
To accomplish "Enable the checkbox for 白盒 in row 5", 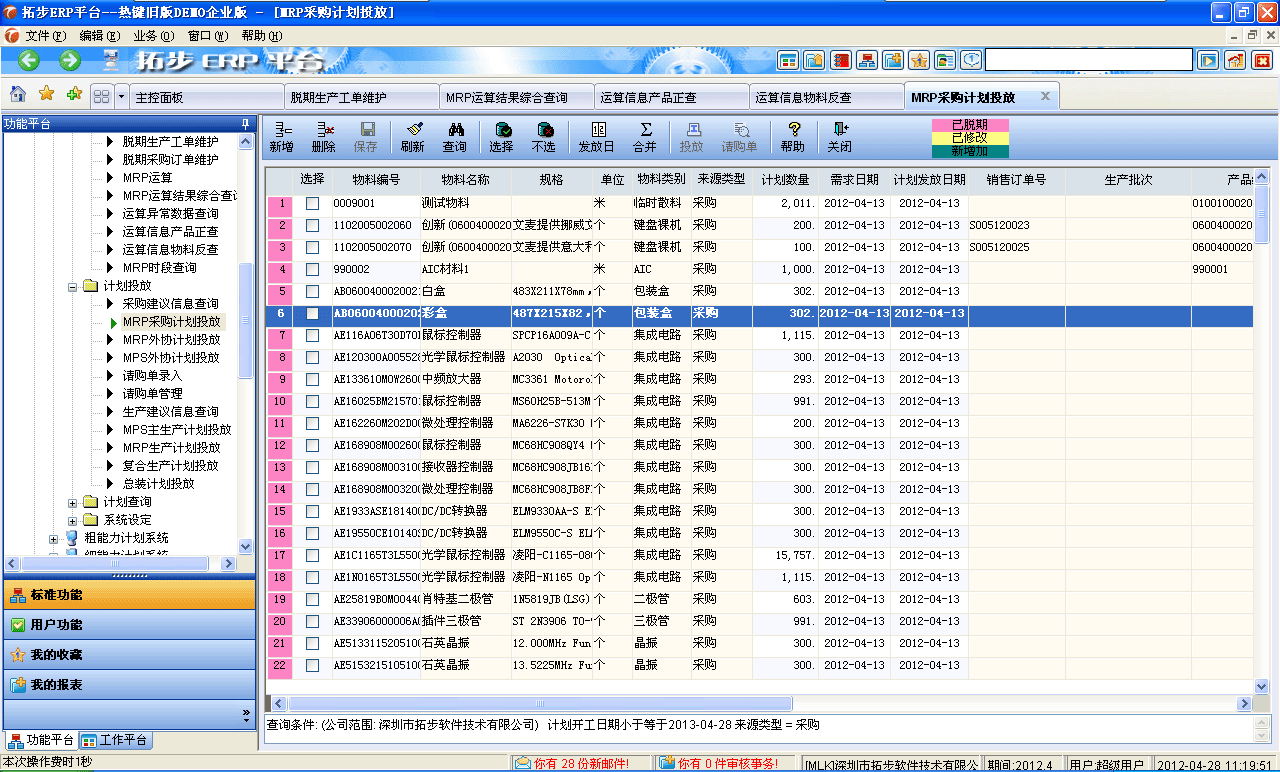I will tap(313, 292).
